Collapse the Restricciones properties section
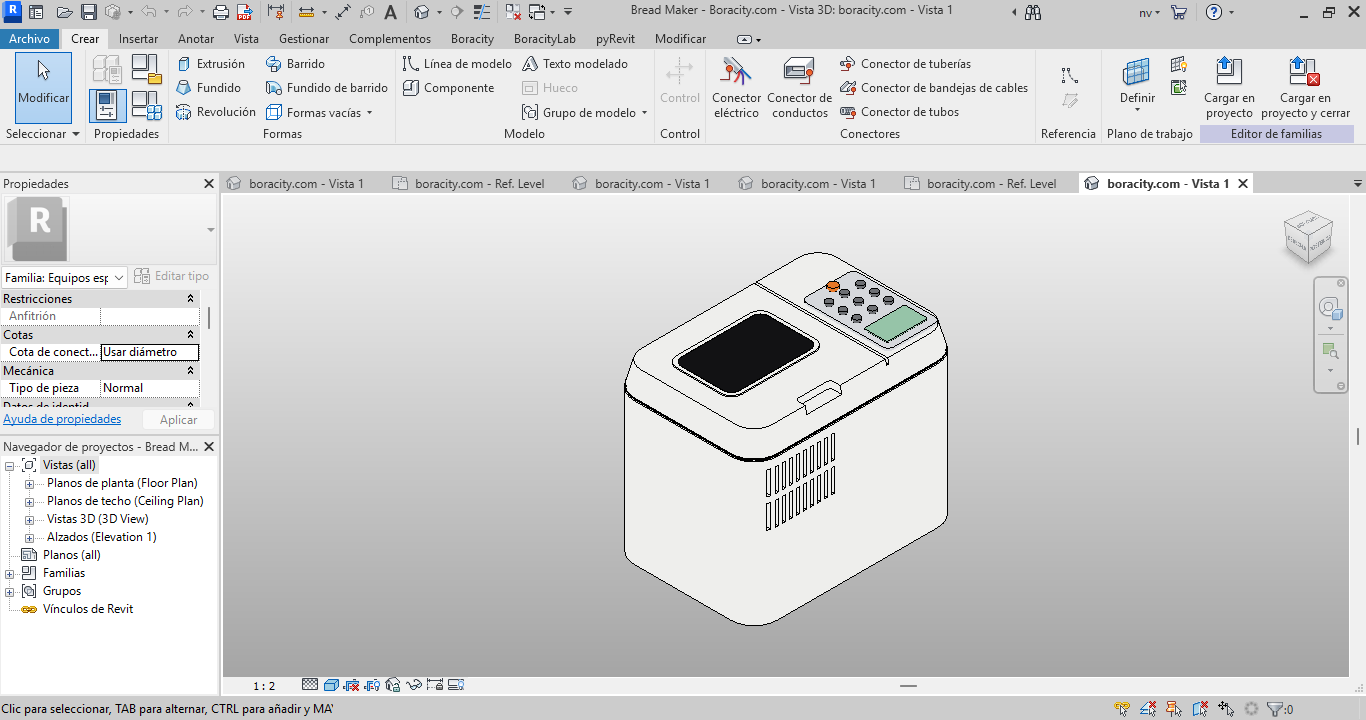This screenshot has width=1366, height=720. point(191,299)
